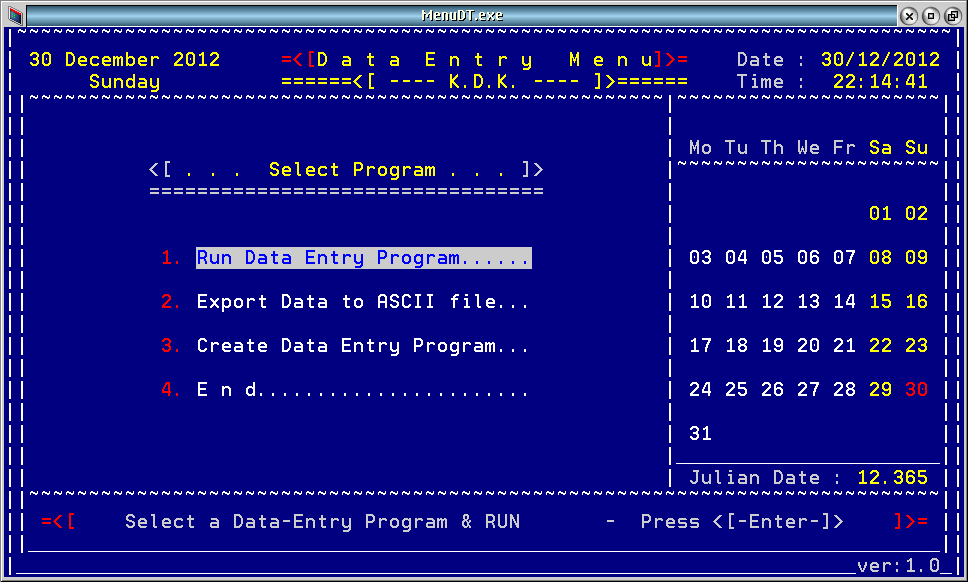Screen dimensions: 968x582
Task: Click the red number 1 marker
Action: pyautogui.click(x=171, y=258)
